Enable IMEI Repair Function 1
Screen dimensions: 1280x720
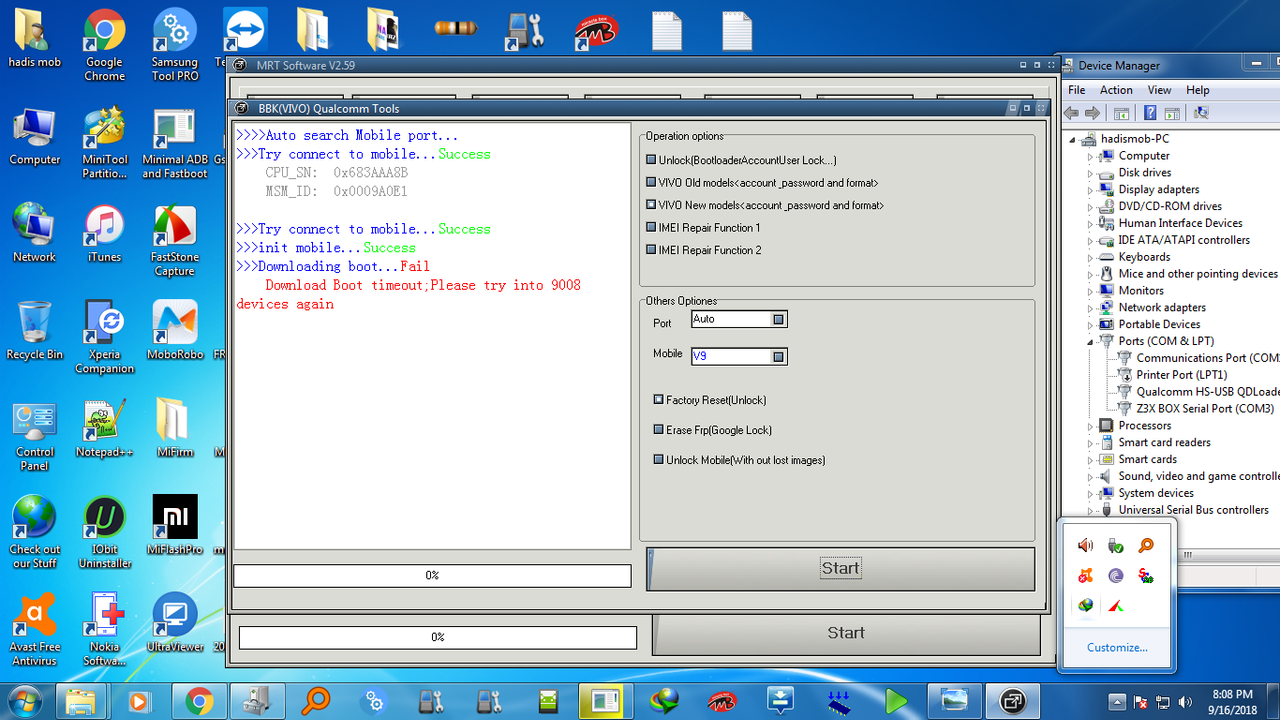click(x=651, y=228)
